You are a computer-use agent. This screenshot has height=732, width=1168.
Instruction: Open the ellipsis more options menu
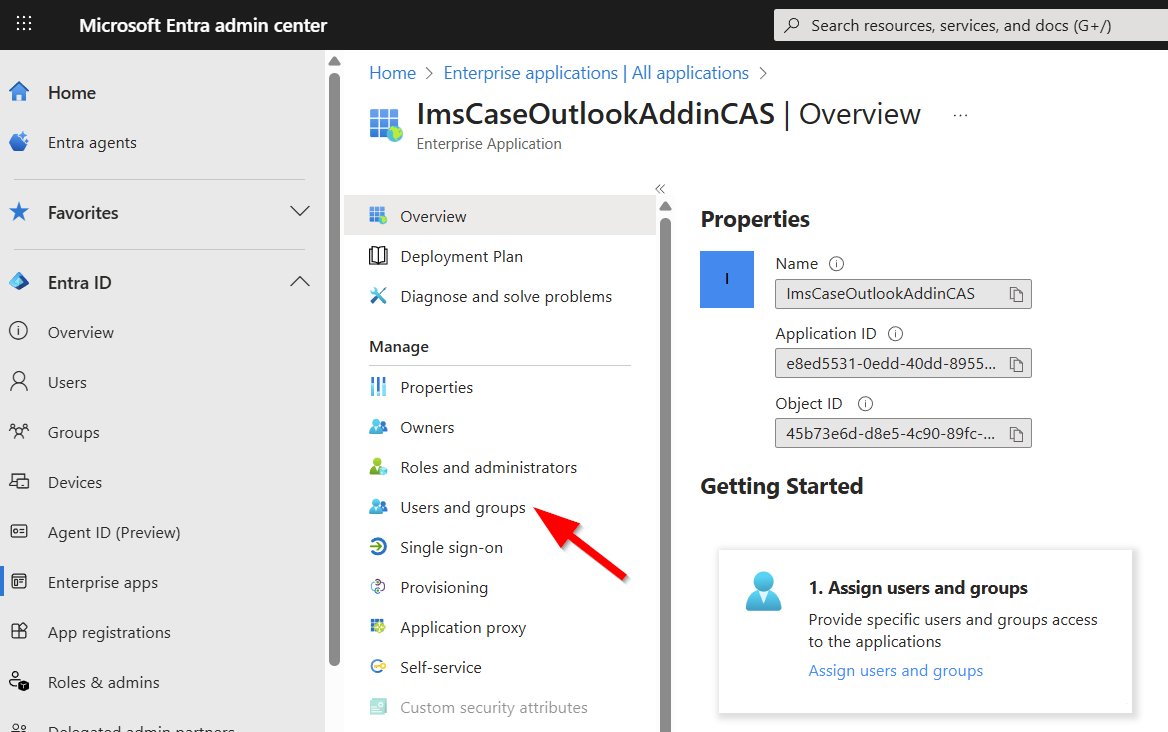point(960,115)
